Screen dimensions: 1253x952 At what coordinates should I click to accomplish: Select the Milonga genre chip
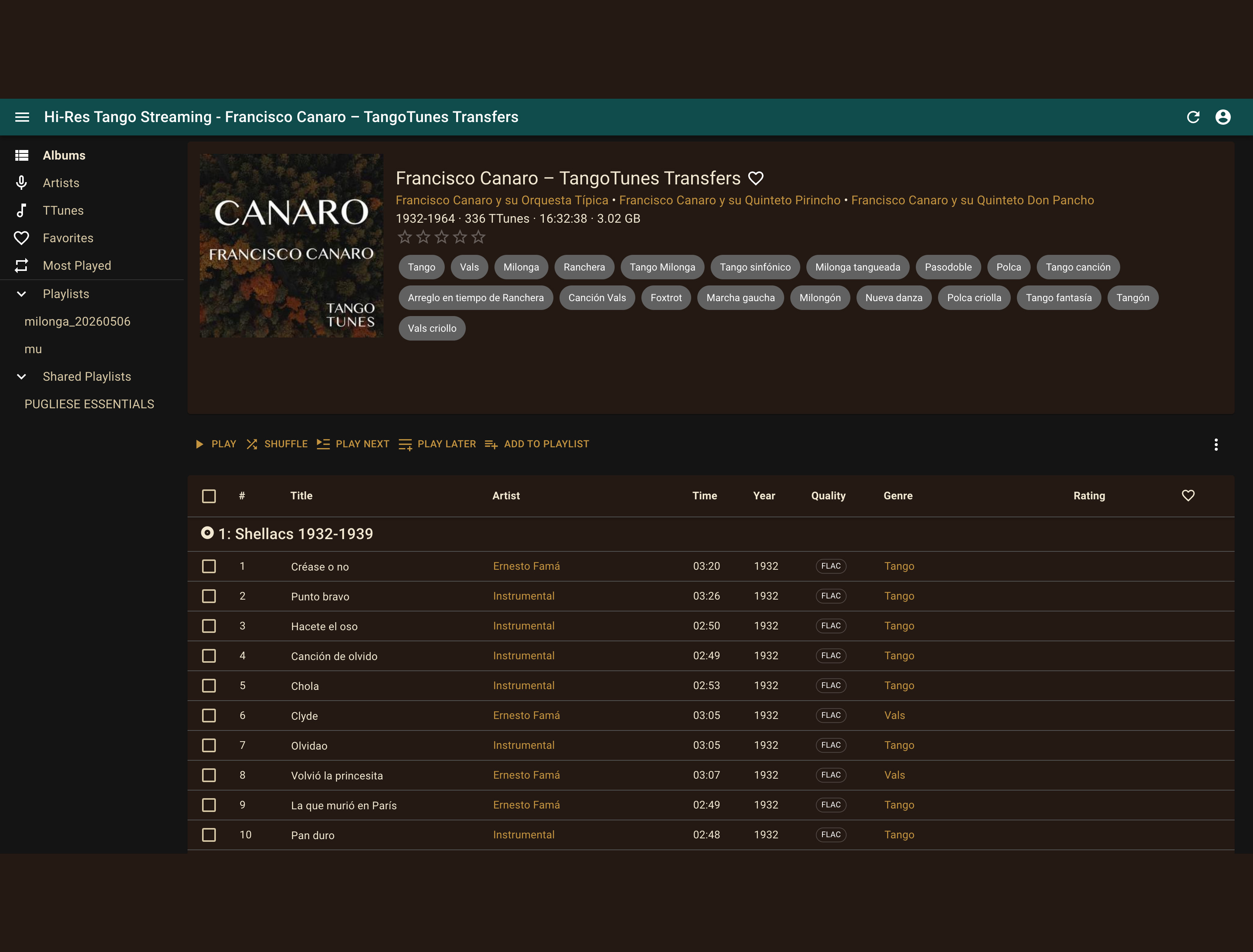[x=521, y=267]
